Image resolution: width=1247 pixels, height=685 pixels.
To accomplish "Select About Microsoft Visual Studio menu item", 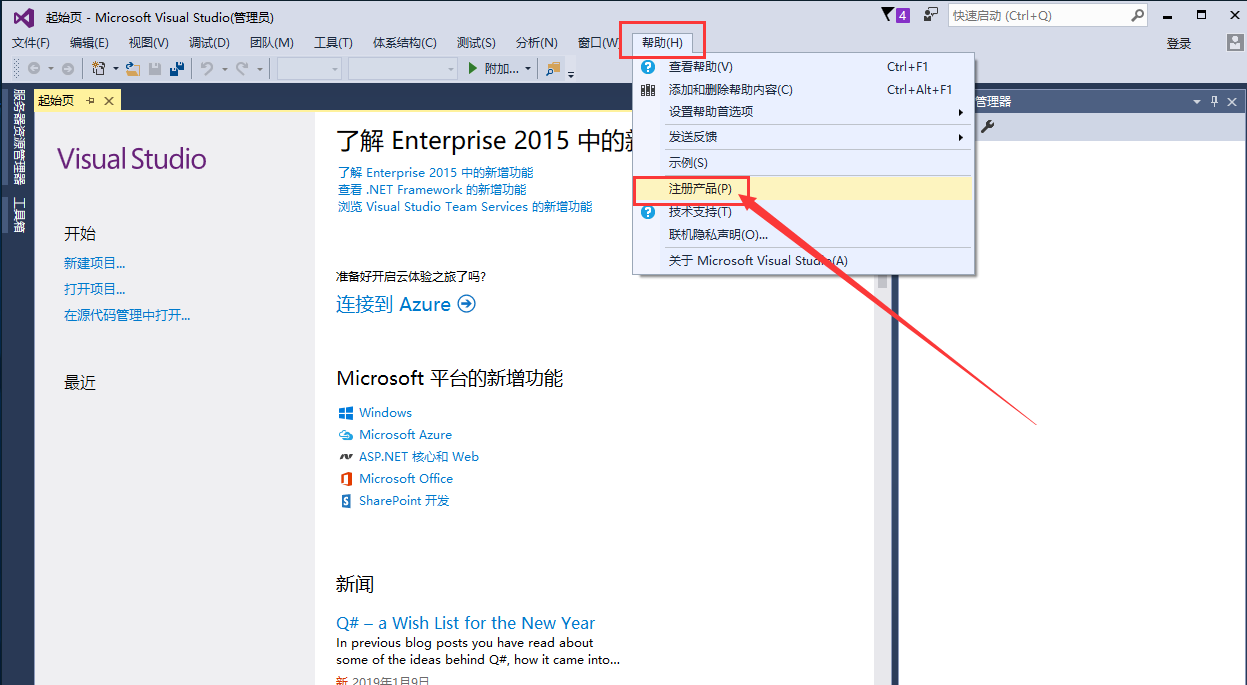I will pyautogui.click(x=804, y=261).
